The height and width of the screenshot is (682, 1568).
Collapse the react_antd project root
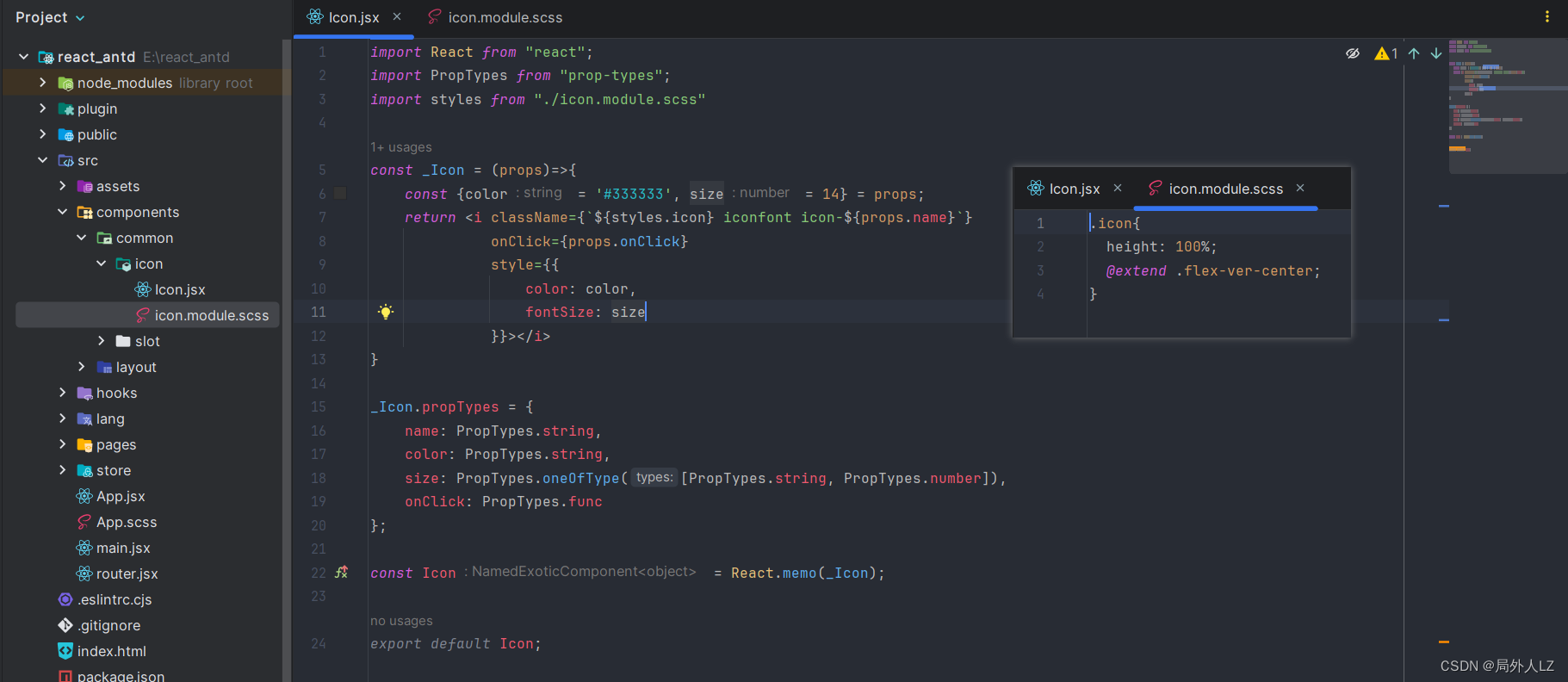24,57
